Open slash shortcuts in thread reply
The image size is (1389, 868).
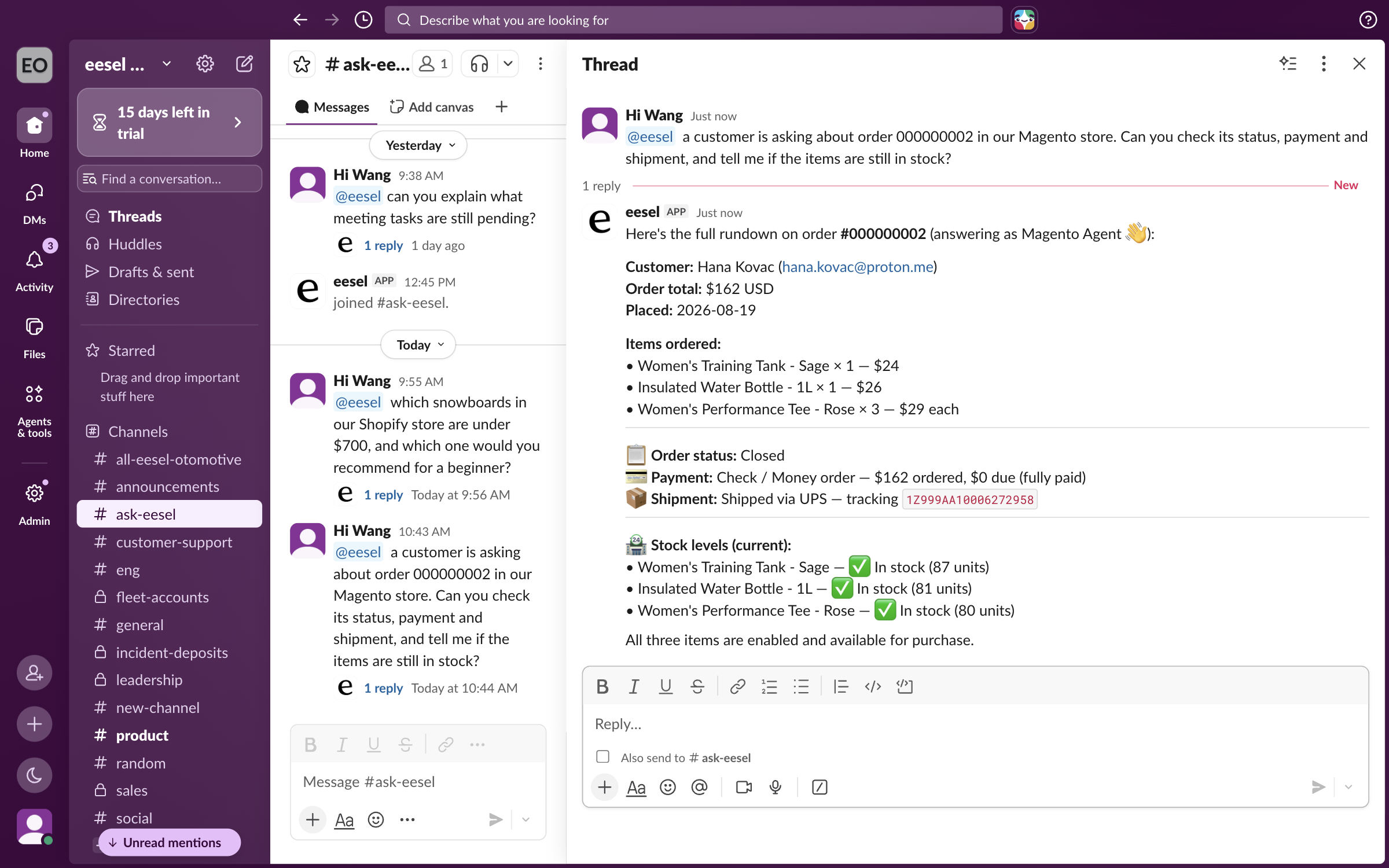click(820, 787)
